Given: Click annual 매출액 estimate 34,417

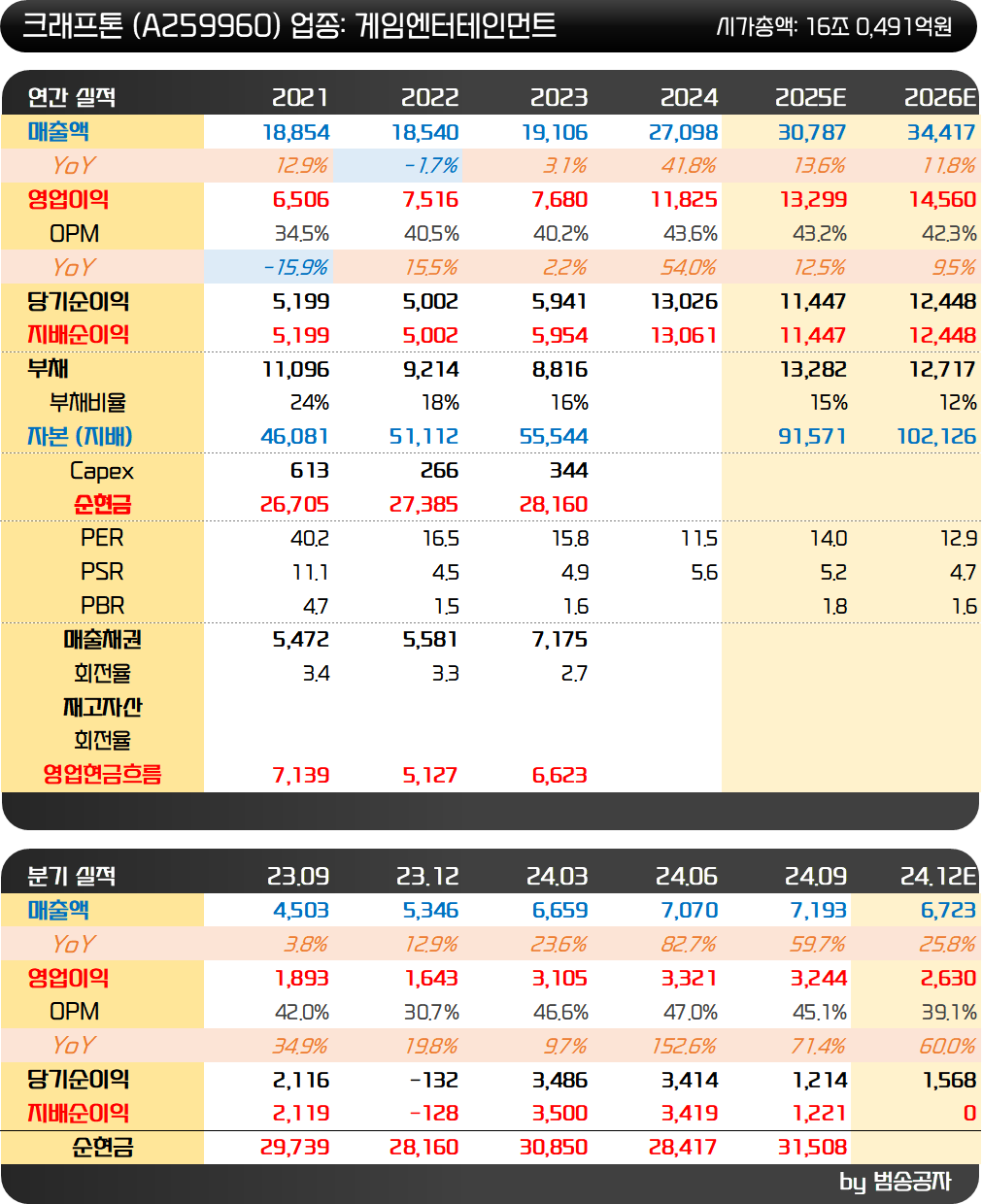Looking at the screenshot, I should 941,132.
